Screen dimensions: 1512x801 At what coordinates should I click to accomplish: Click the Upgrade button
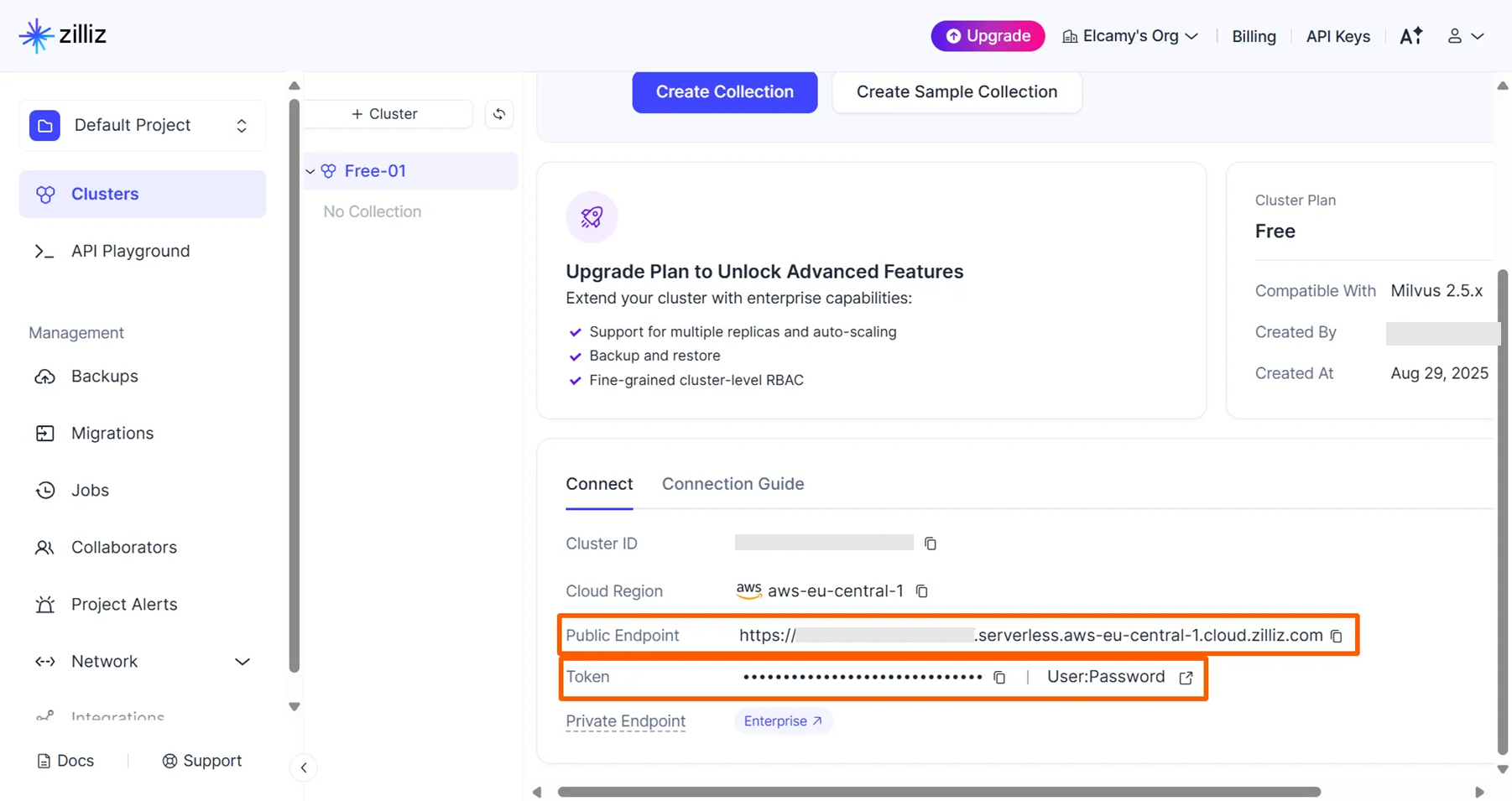(x=988, y=36)
